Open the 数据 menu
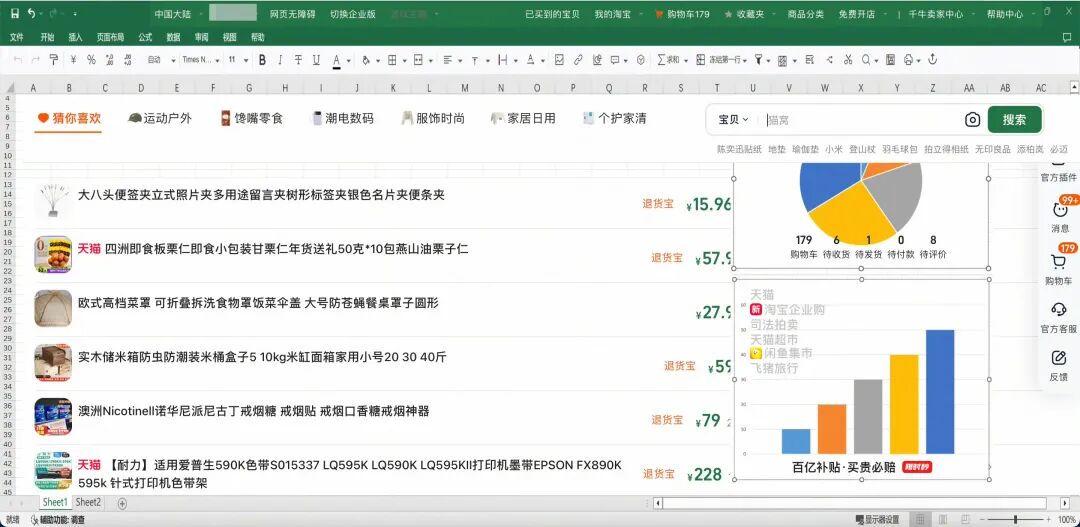 [x=174, y=37]
